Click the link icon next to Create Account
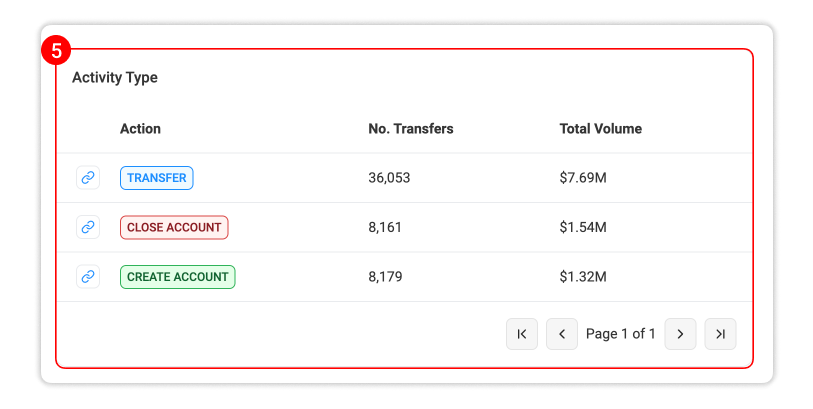Image resolution: width=813 pixels, height=409 pixels. click(x=88, y=277)
